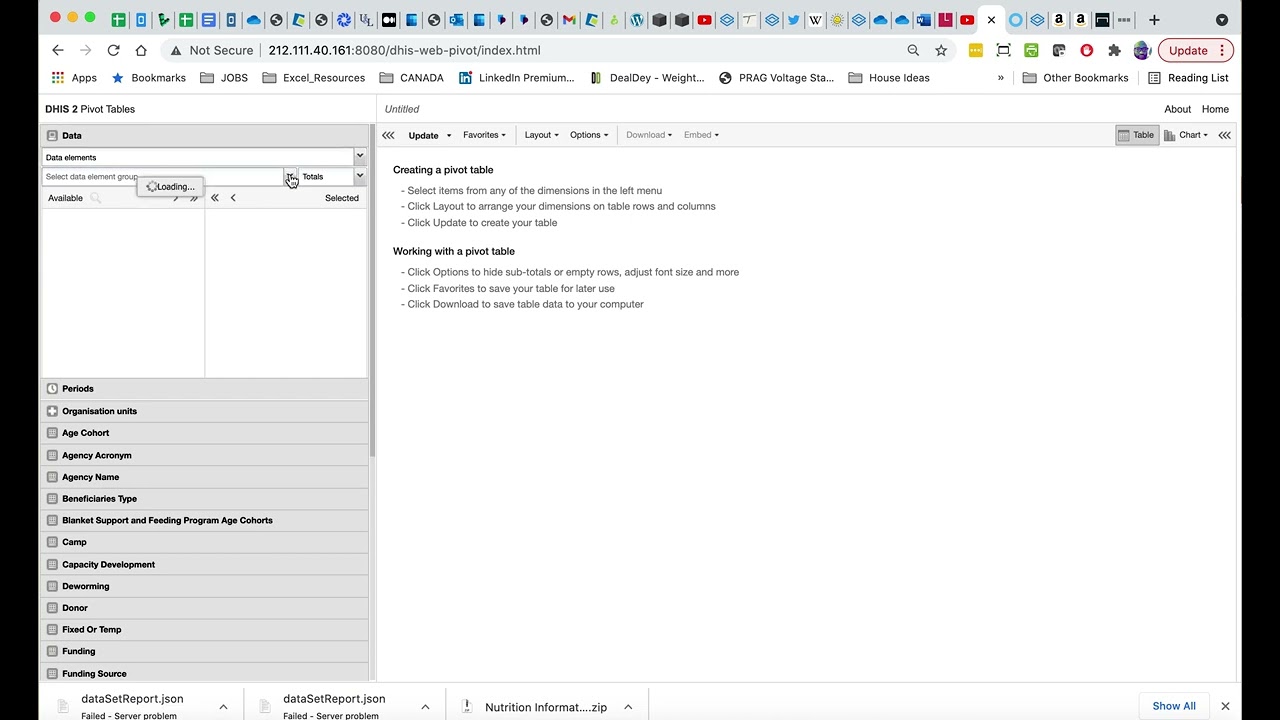Open the Layout menu
Viewport: 1280px width, 720px height.
[x=542, y=135]
